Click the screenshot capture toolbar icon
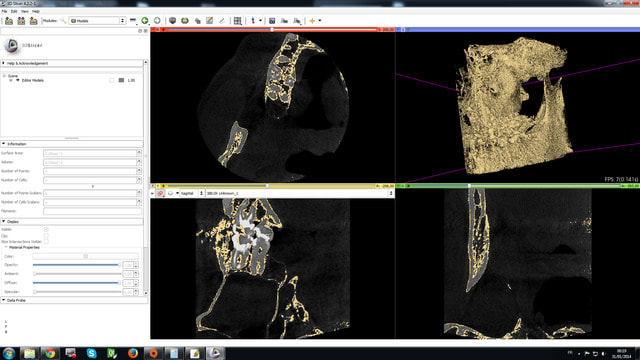Screen dimensions: 640x360 pos(272,20)
